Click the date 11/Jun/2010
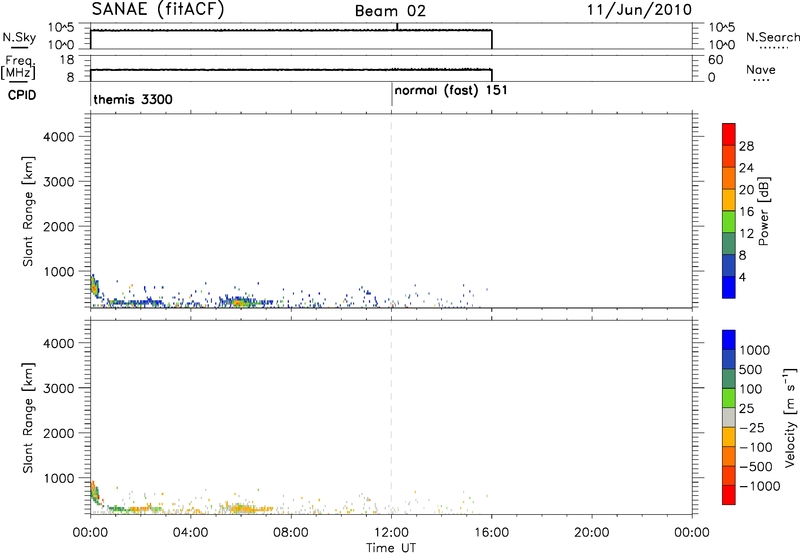800x554 pixels. [x=639, y=10]
